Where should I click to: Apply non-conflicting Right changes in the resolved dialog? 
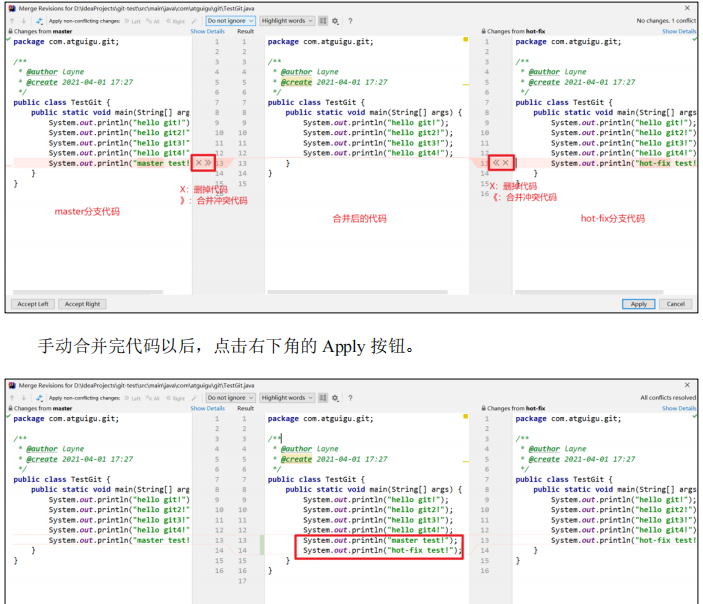(175, 398)
